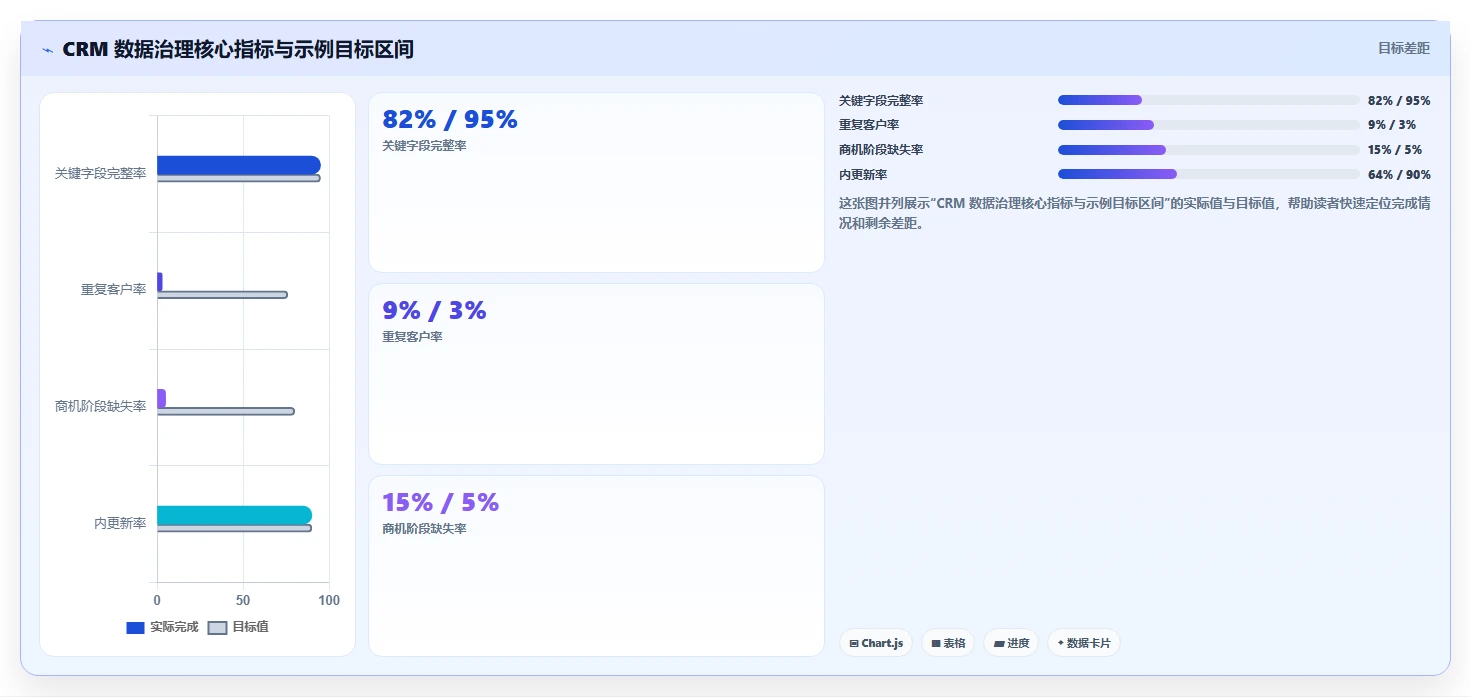Click the blue 实际完成 legend color box

point(135,628)
